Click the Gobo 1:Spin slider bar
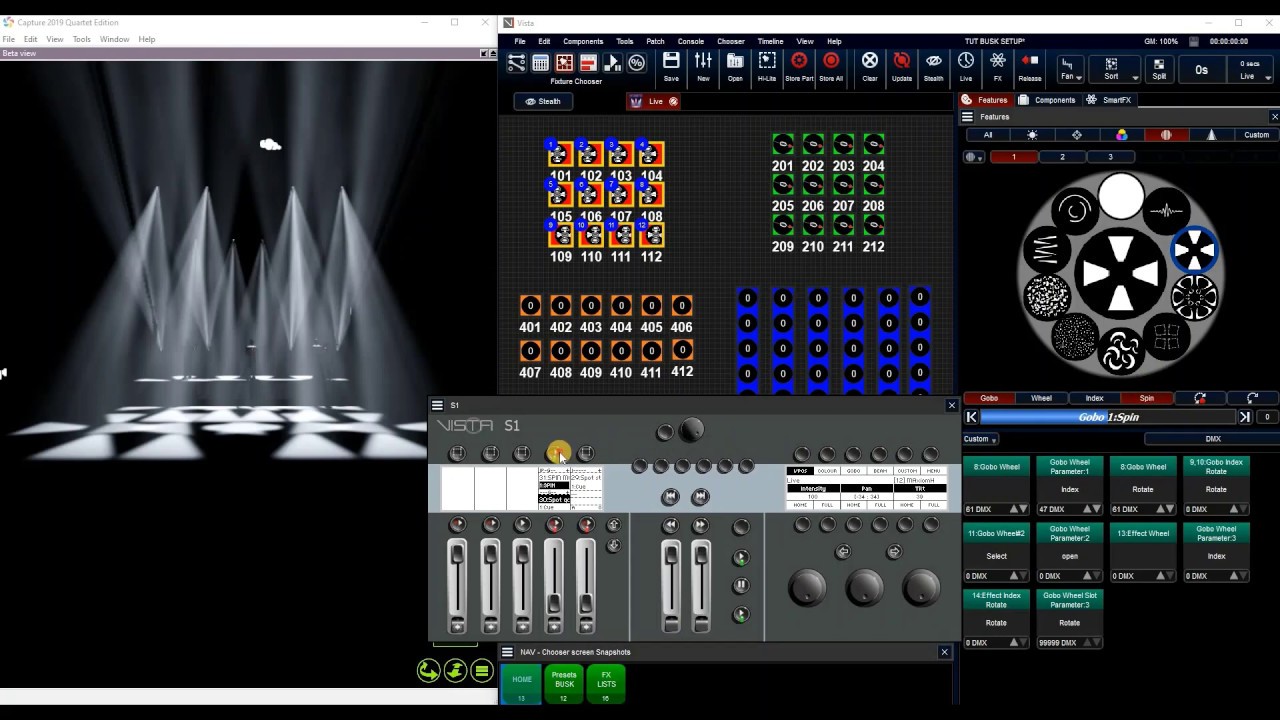 coord(1108,417)
